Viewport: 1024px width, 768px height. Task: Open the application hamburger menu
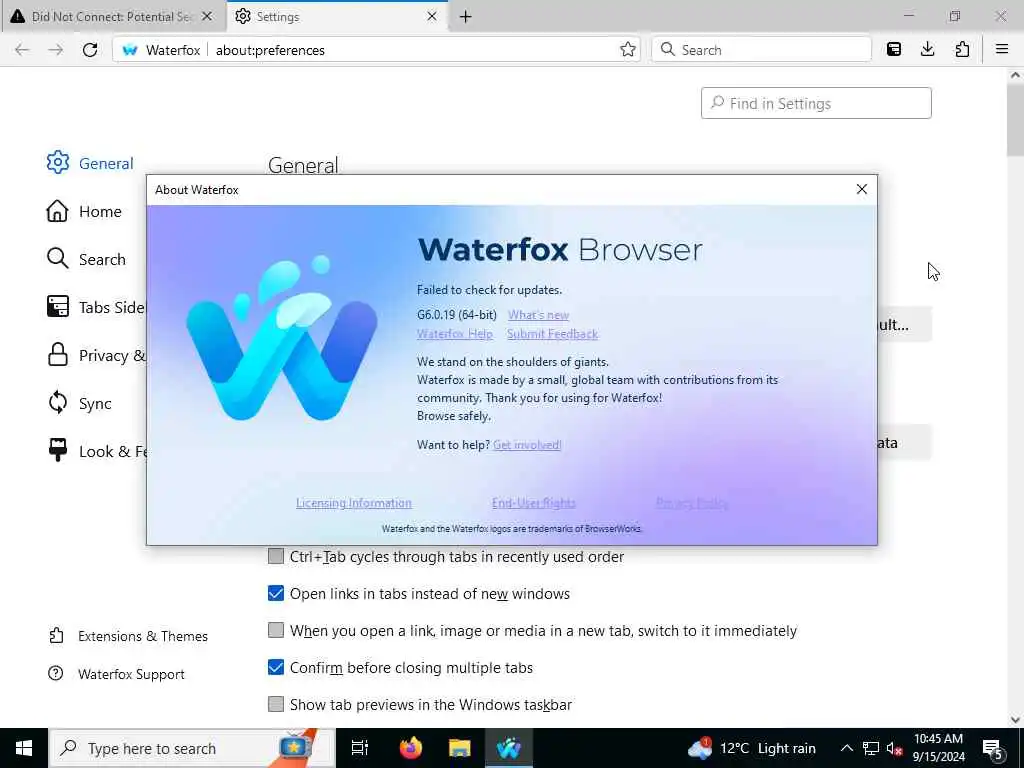1002,50
